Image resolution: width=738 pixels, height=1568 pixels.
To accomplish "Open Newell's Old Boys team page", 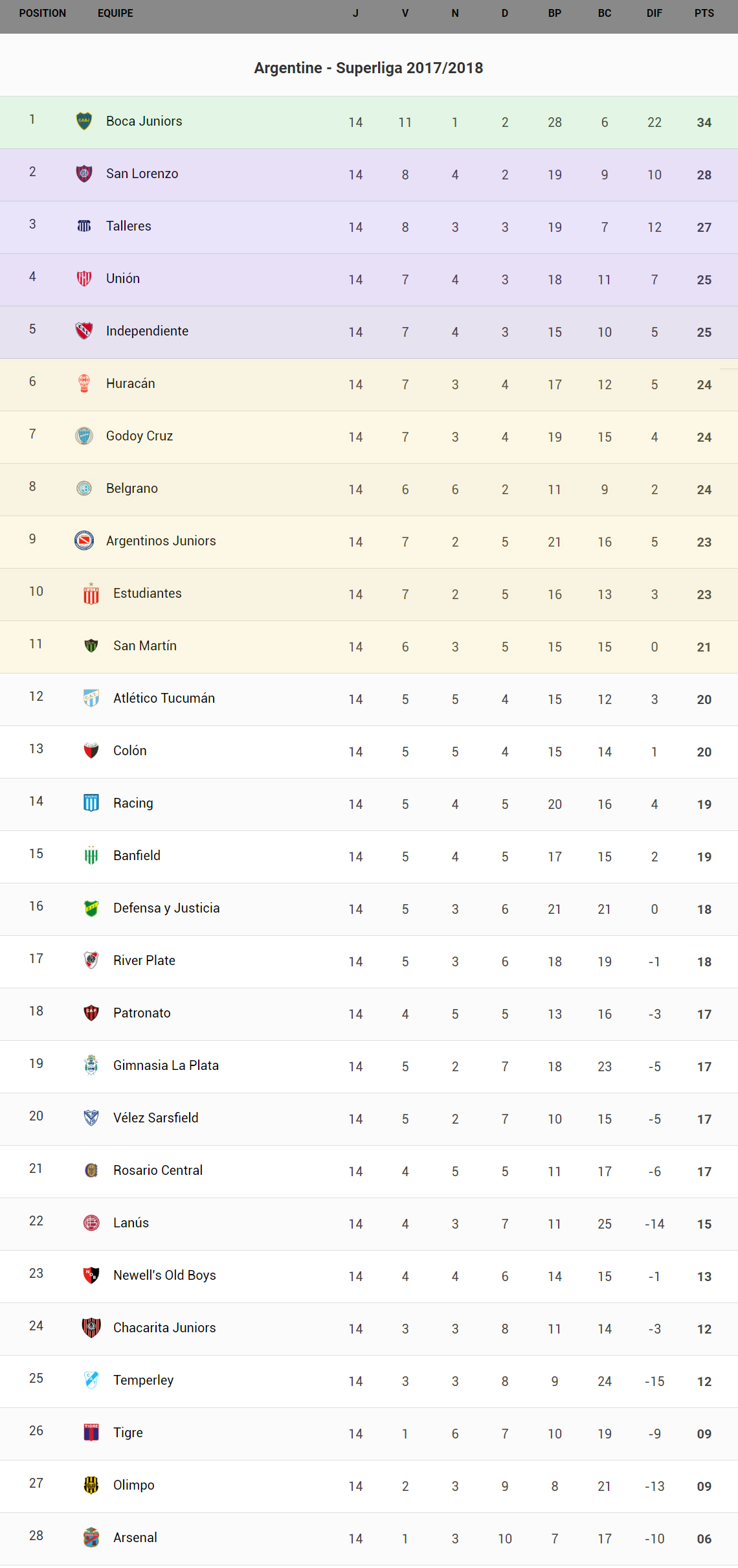I will click(x=164, y=1275).
